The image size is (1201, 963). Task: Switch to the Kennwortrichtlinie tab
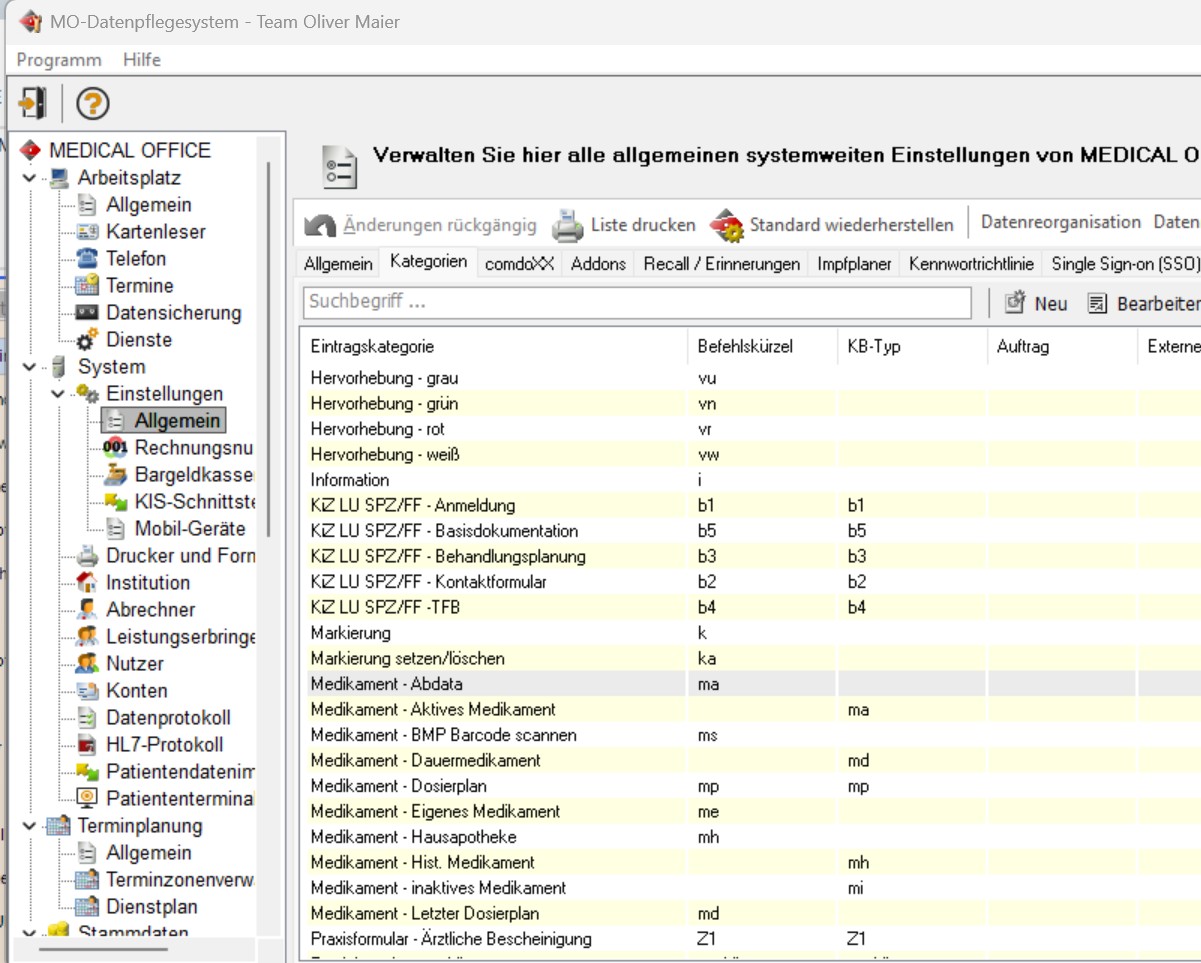pyautogui.click(x=972, y=264)
